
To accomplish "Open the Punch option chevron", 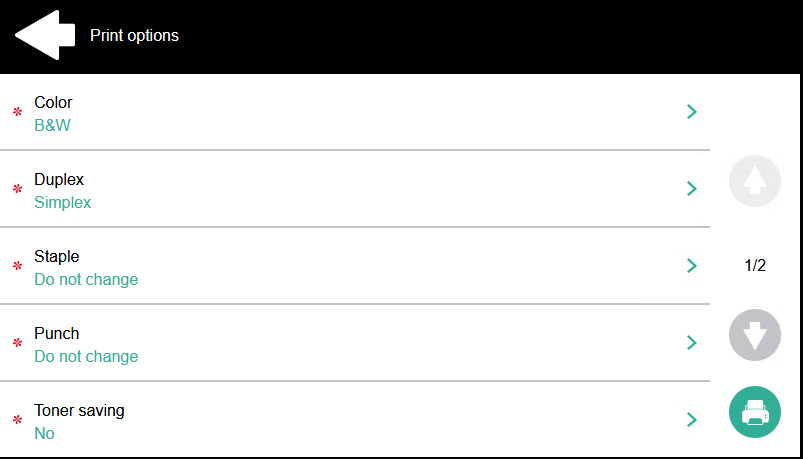I will tap(691, 343).
